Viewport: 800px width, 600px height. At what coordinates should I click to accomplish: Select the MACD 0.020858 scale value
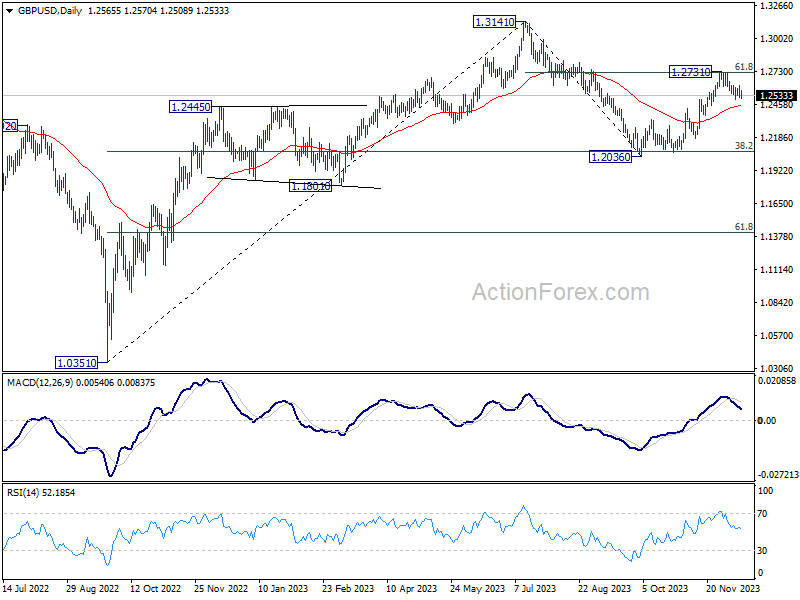777,381
